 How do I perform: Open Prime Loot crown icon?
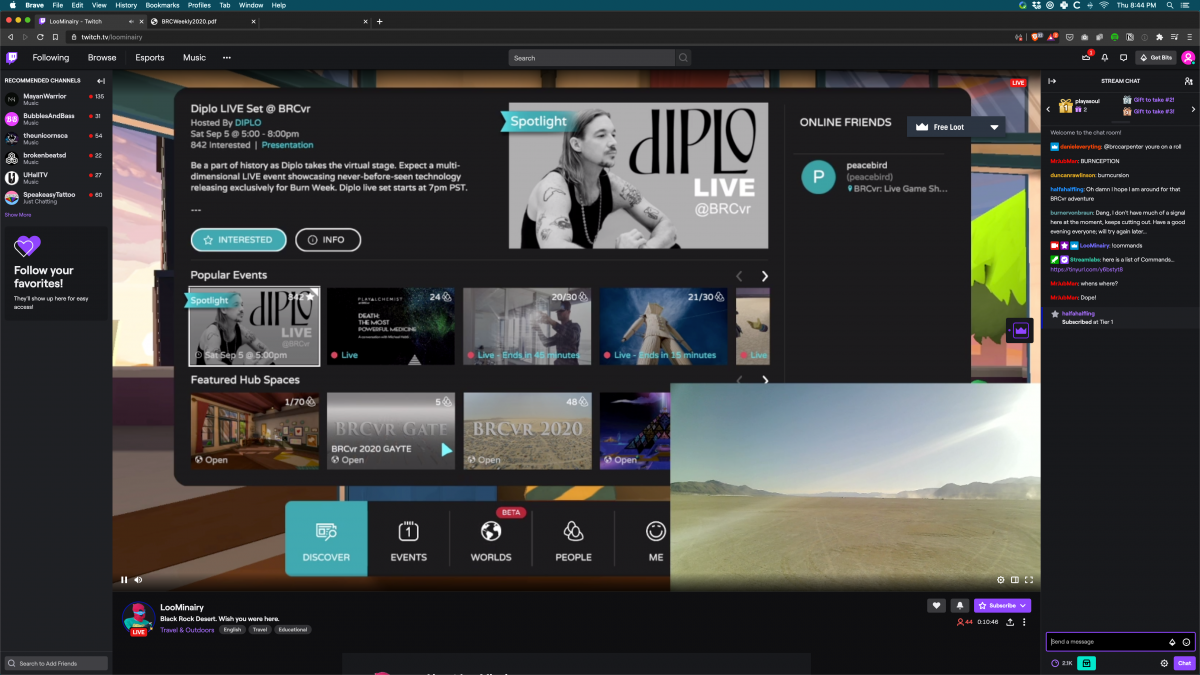pyautogui.click(x=1086, y=58)
